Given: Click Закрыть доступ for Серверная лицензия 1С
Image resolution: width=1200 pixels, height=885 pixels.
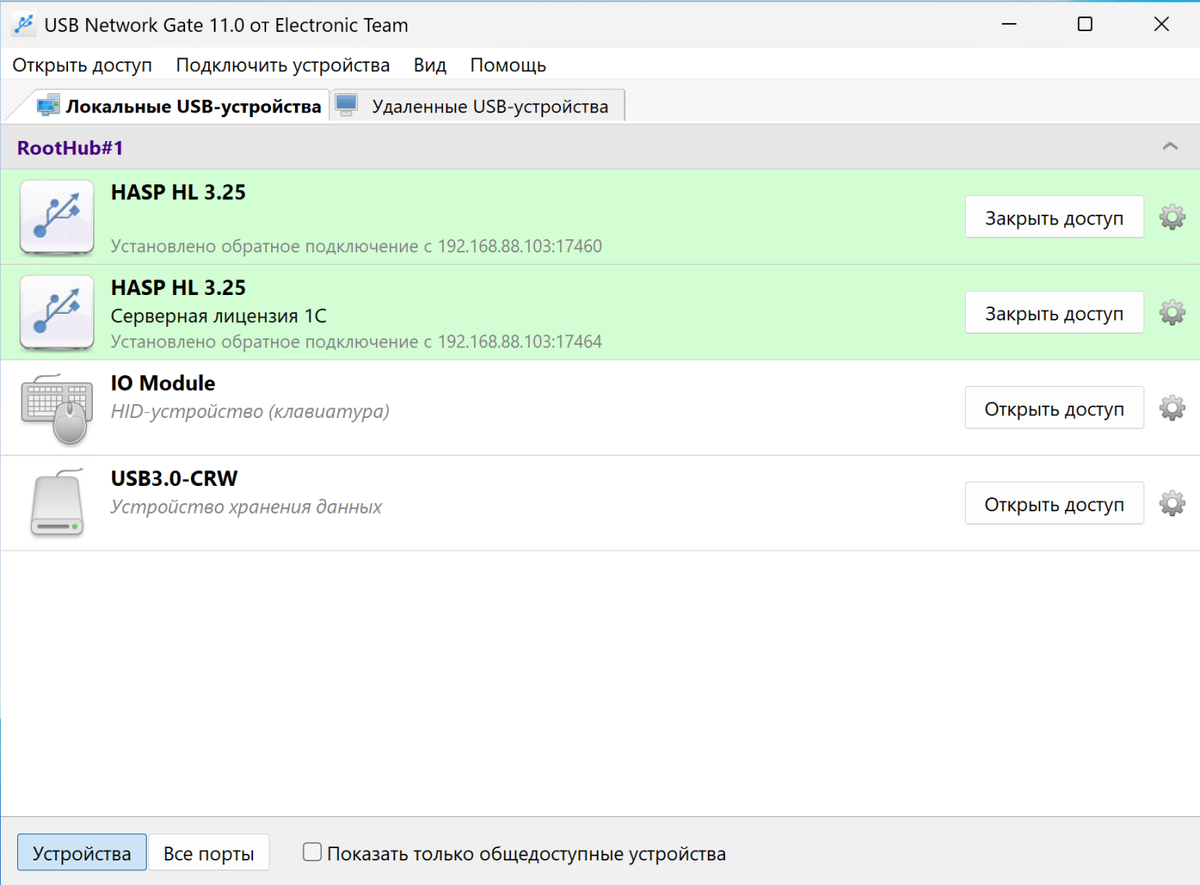Looking at the screenshot, I should click(1054, 313).
